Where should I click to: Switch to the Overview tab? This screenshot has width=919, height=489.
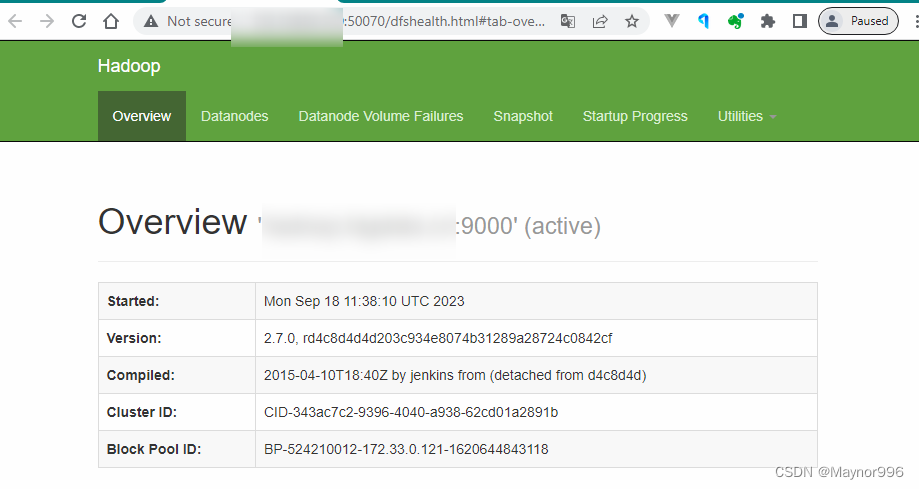click(142, 116)
